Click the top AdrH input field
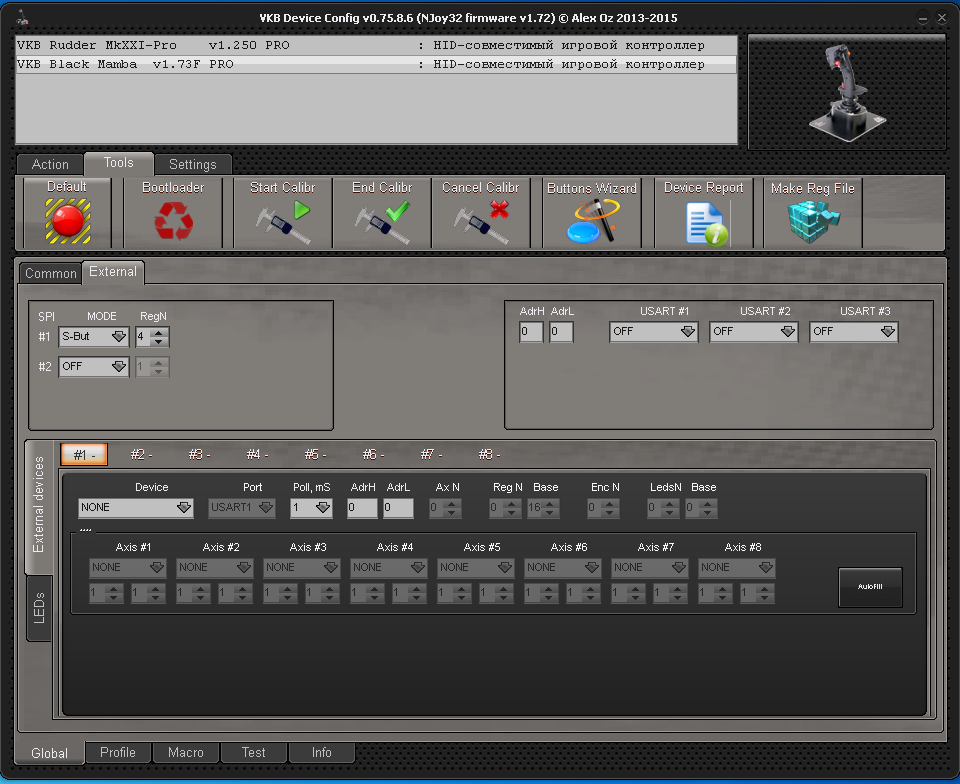 click(x=531, y=332)
